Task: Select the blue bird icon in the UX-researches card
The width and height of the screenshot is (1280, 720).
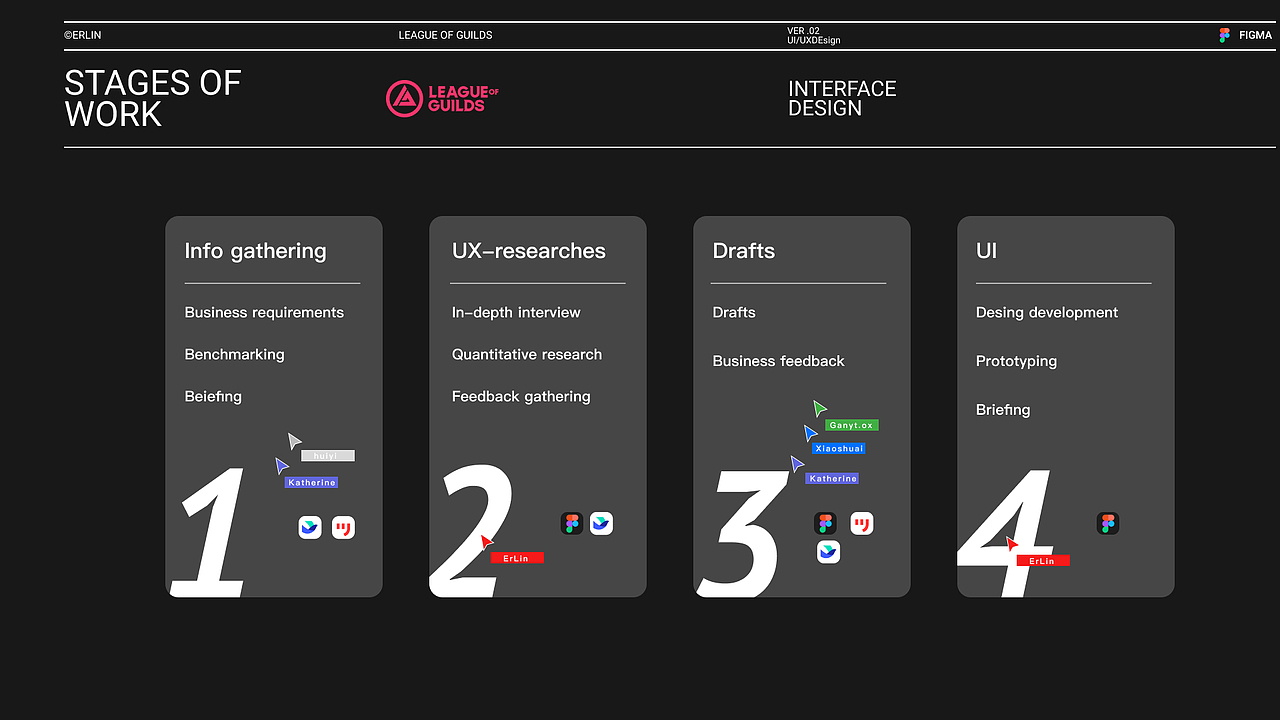Action: [x=601, y=523]
